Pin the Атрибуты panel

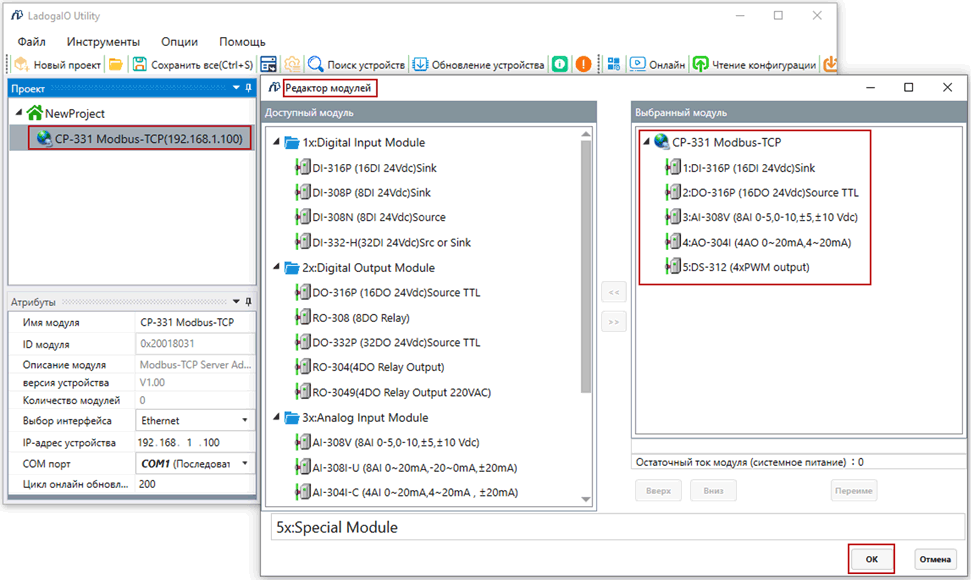pyautogui.click(x=248, y=302)
